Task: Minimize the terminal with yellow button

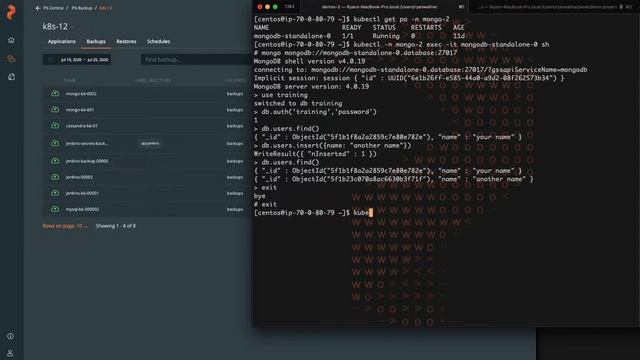Action: click(x=267, y=7)
